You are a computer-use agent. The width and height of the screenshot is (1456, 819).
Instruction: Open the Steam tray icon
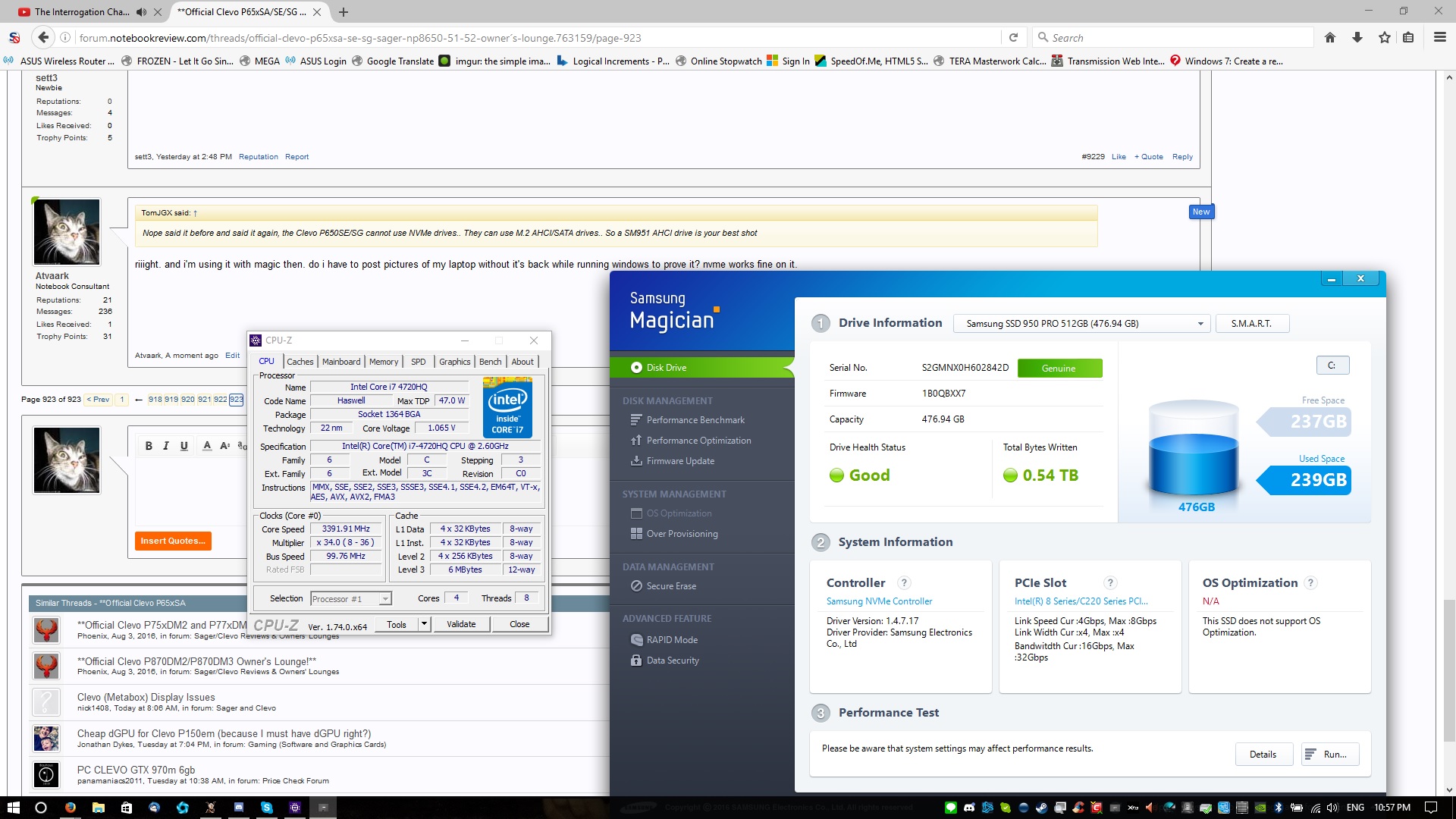coord(1041,808)
